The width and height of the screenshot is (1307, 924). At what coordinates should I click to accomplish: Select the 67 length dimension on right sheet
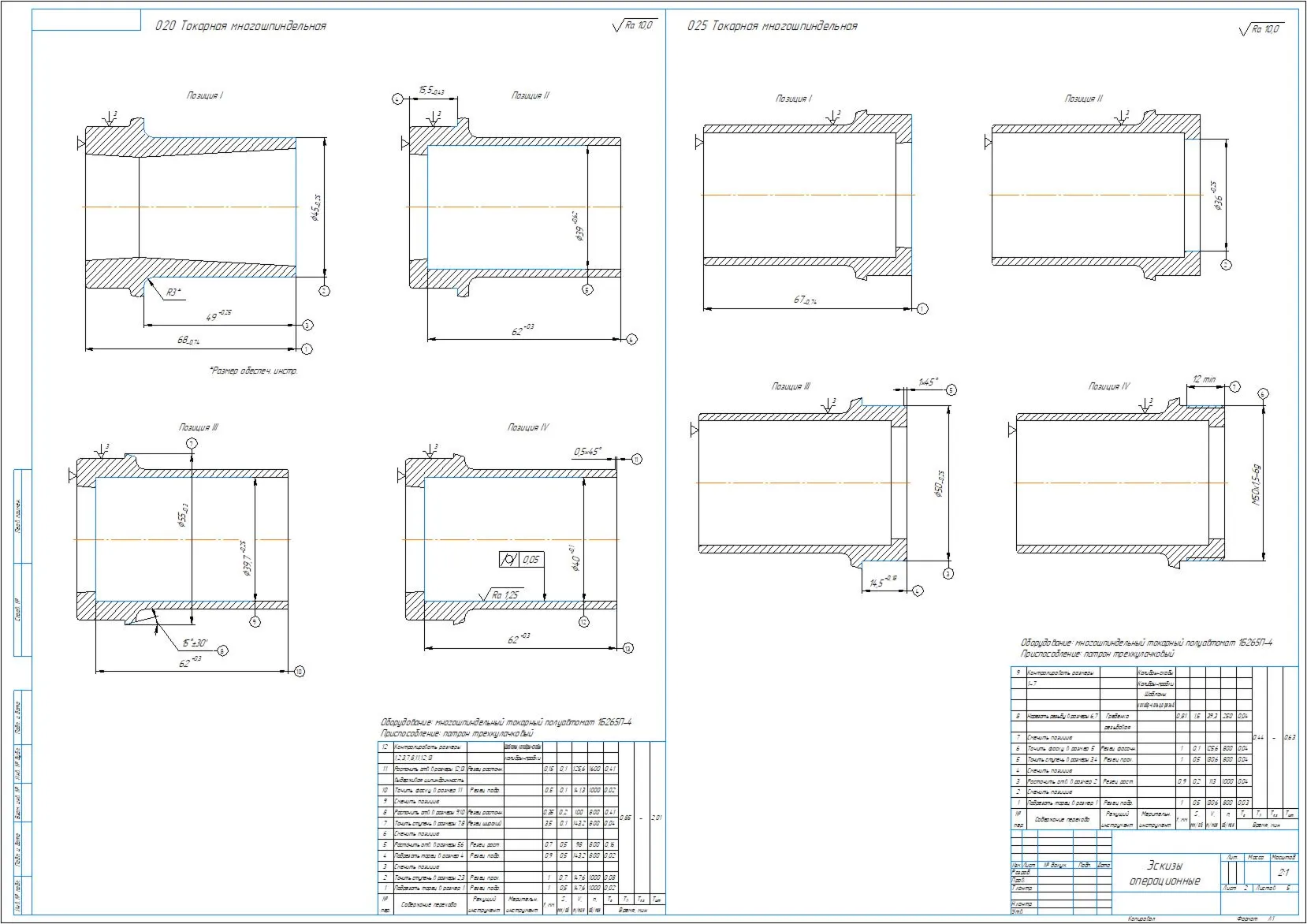[x=805, y=300]
